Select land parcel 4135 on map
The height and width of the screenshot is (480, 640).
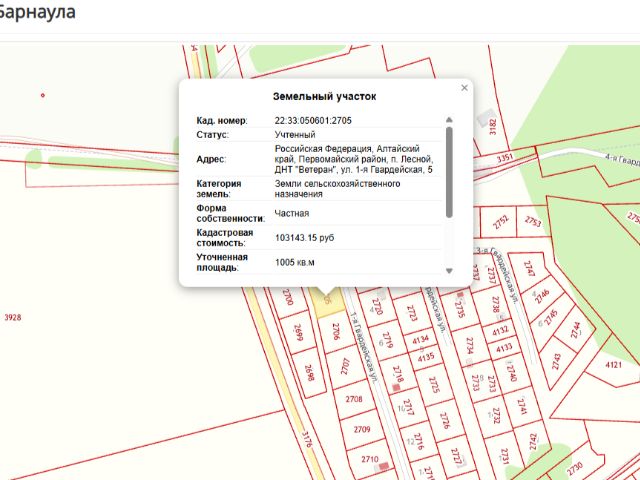point(426,357)
